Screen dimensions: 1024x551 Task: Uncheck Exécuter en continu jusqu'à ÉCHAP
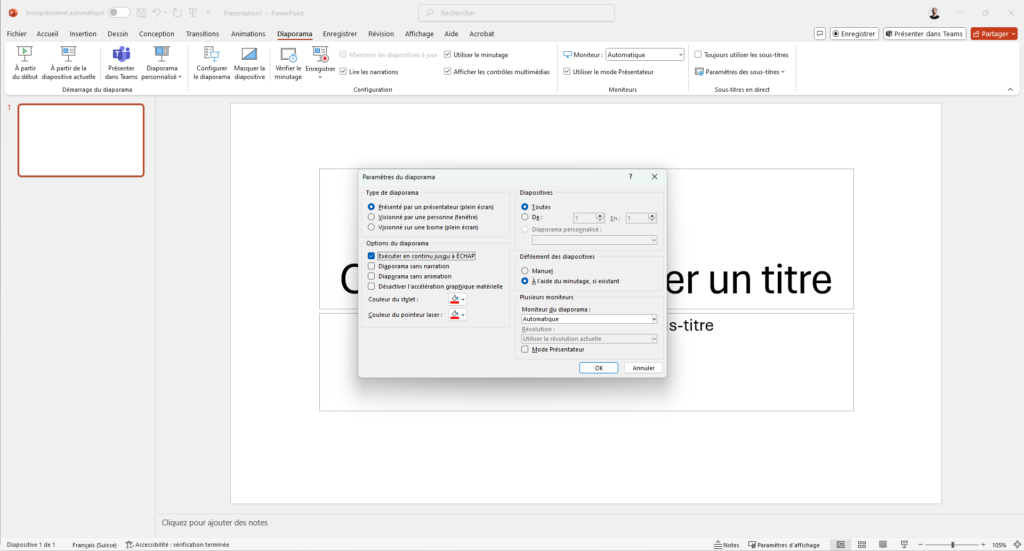(371, 256)
